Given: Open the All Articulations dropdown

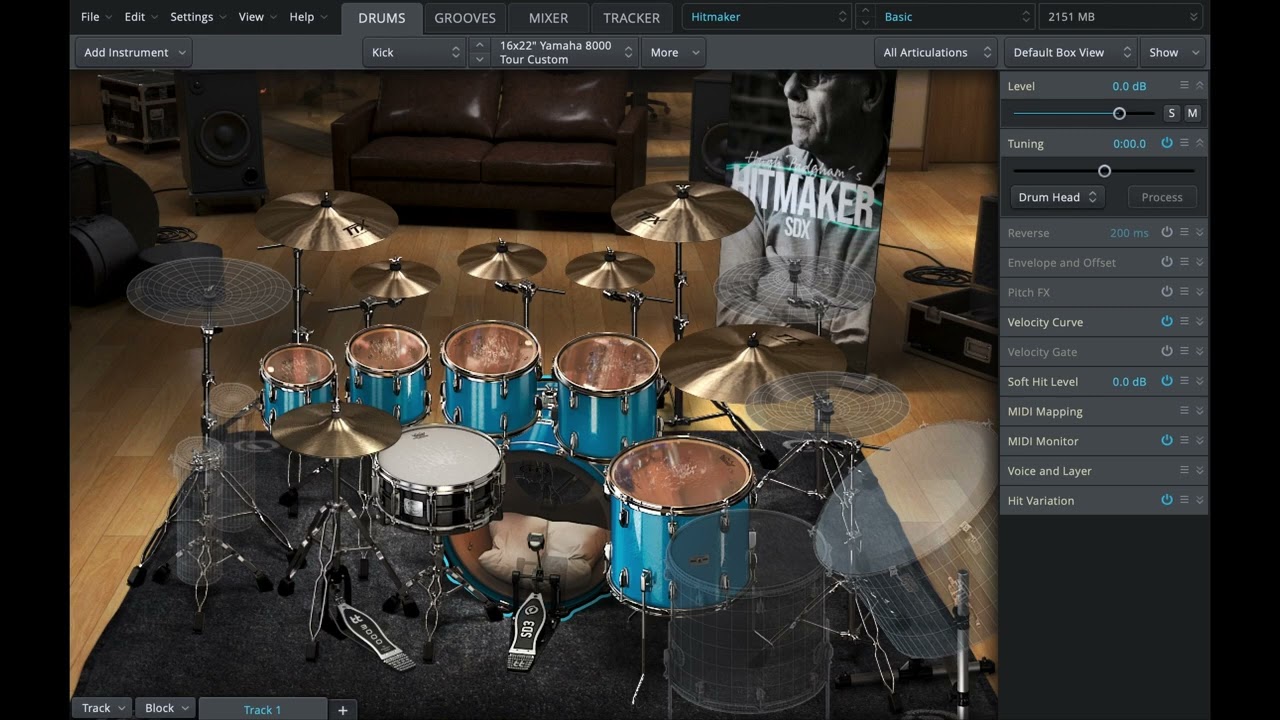Looking at the screenshot, I should [935, 52].
